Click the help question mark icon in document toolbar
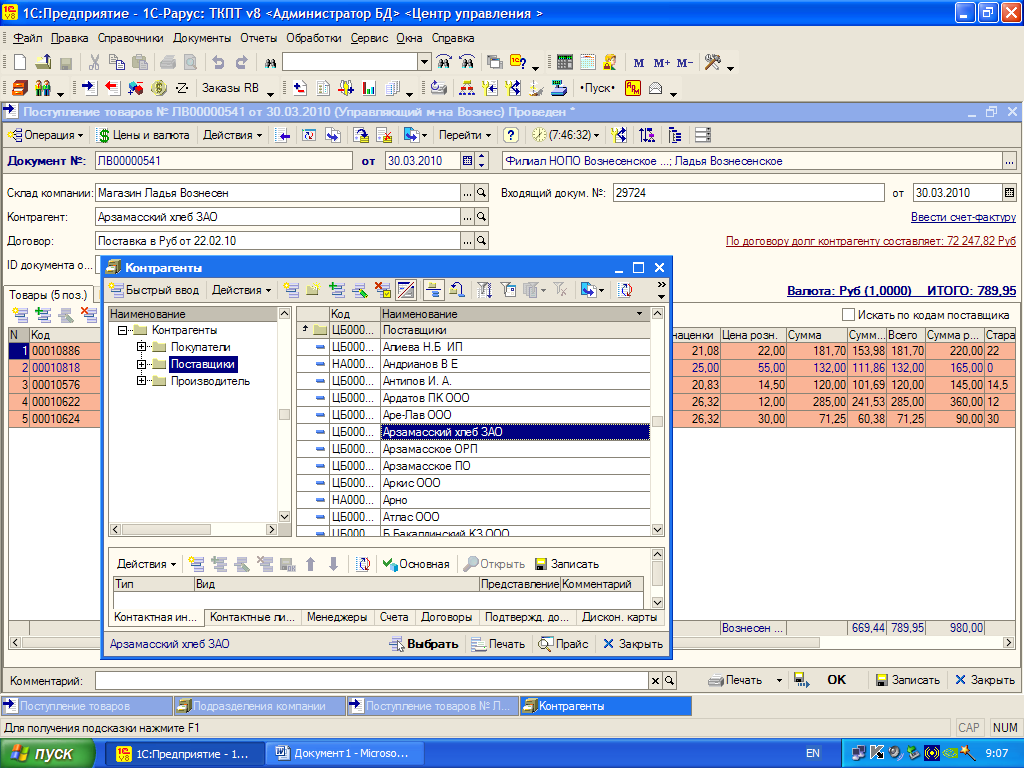Viewport: 1024px width, 768px height. point(511,135)
